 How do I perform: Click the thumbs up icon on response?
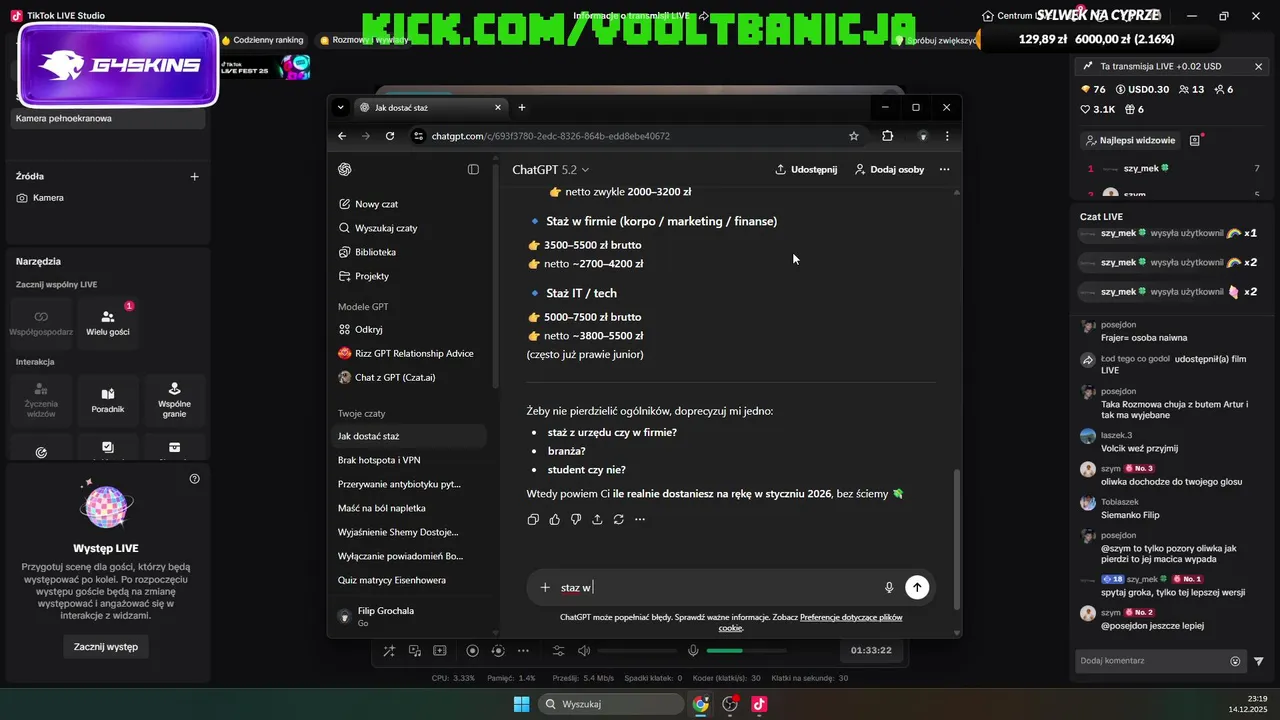click(x=554, y=519)
